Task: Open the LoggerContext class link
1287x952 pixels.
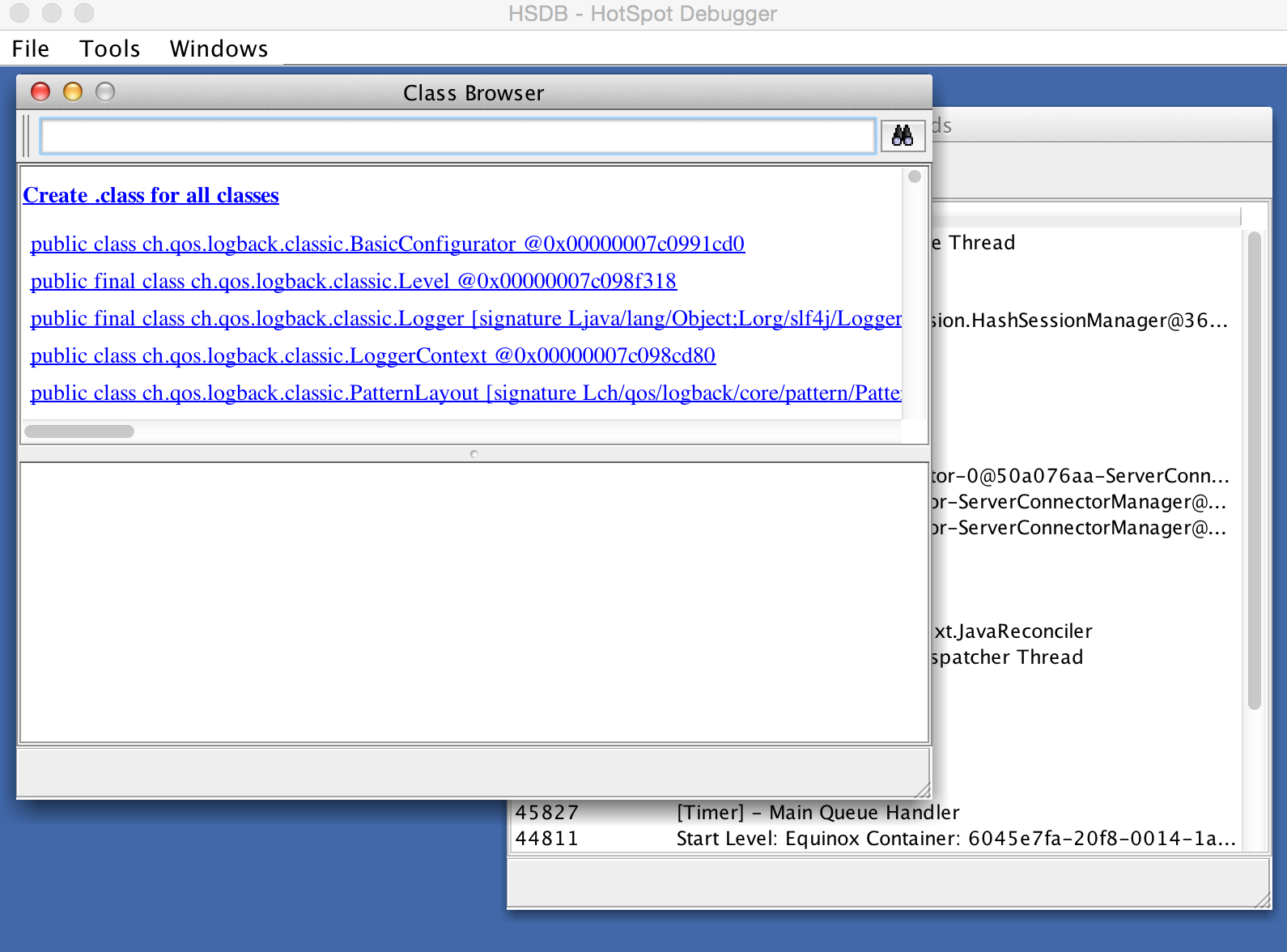Action: (x=373, y=355)
